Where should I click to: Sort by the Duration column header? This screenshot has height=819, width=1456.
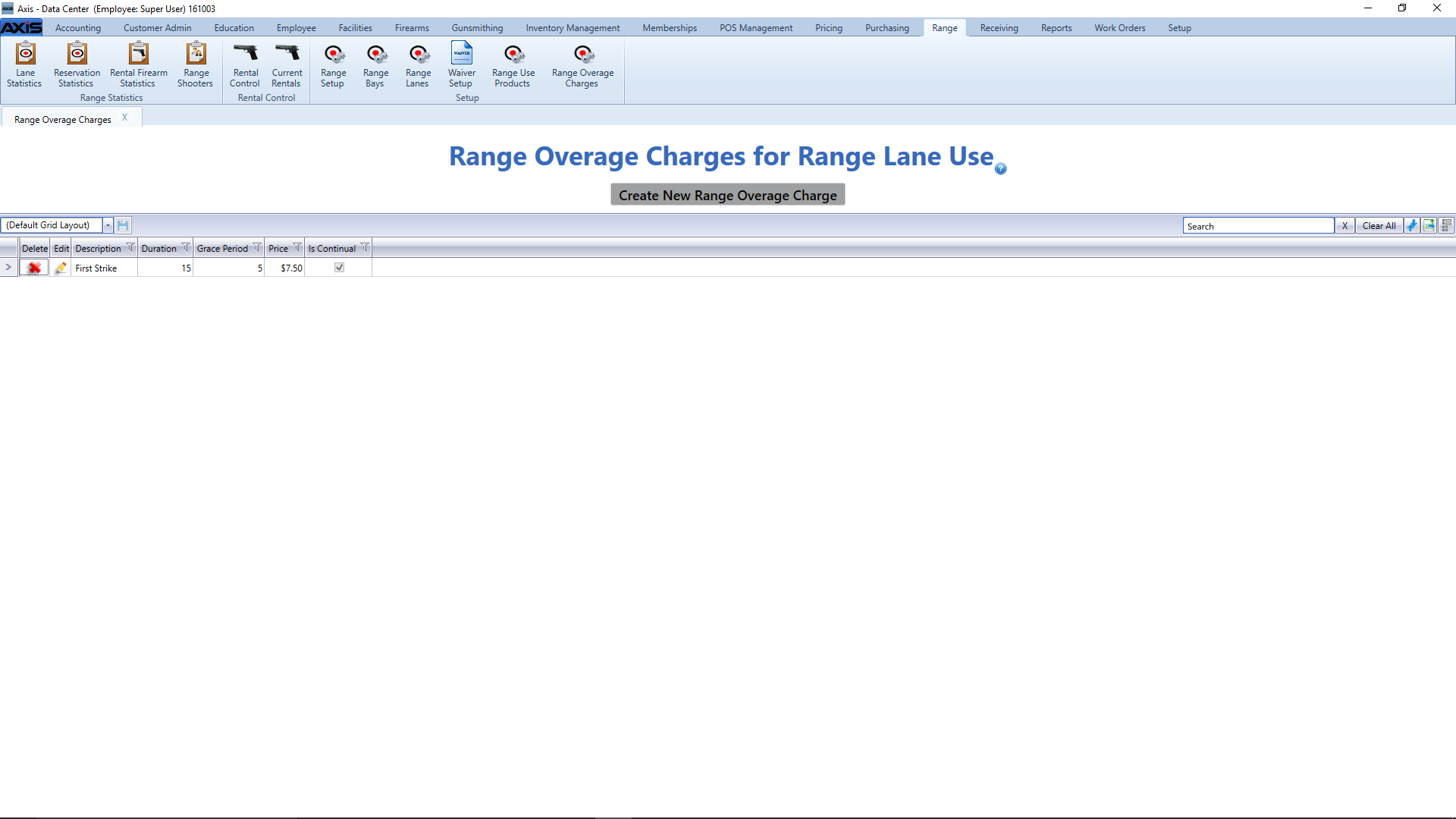158,248
